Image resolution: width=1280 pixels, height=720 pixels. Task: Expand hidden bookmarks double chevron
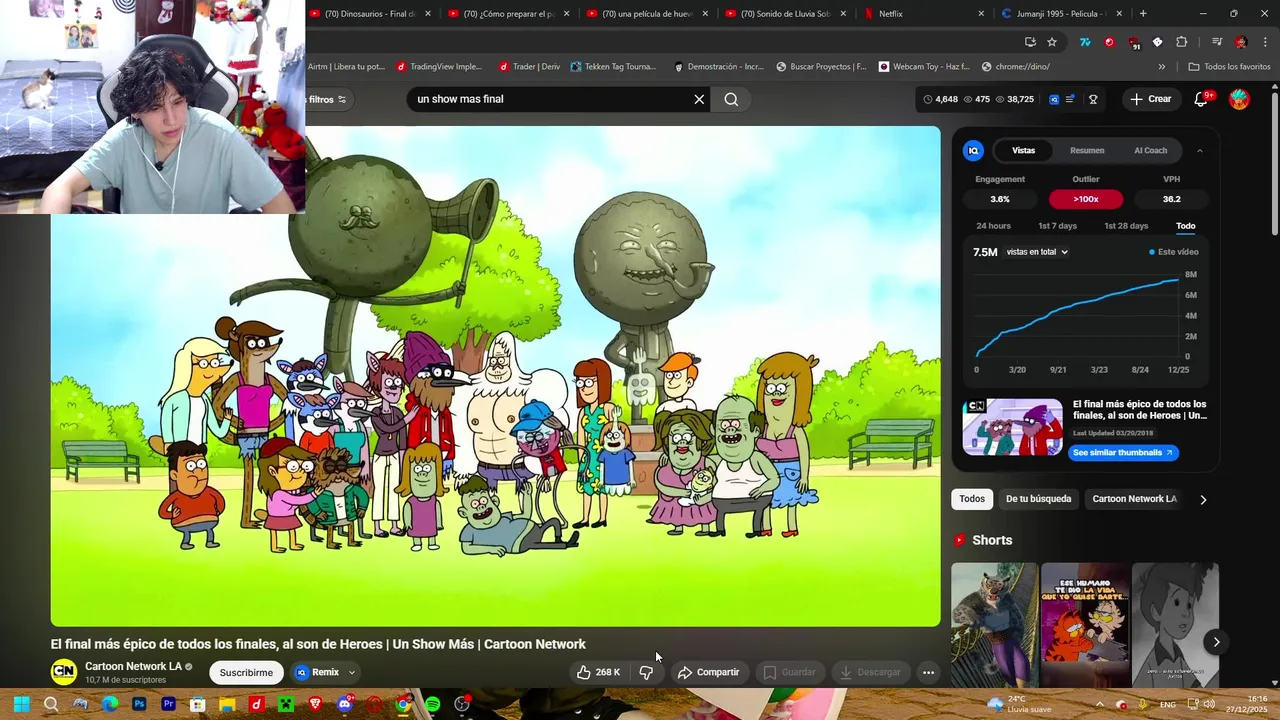[x=1161, y=67]
